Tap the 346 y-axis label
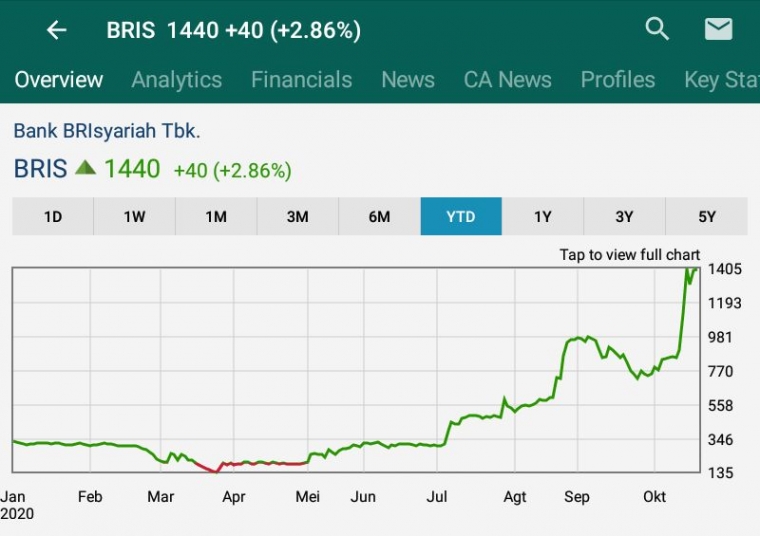 click(720, 440)
